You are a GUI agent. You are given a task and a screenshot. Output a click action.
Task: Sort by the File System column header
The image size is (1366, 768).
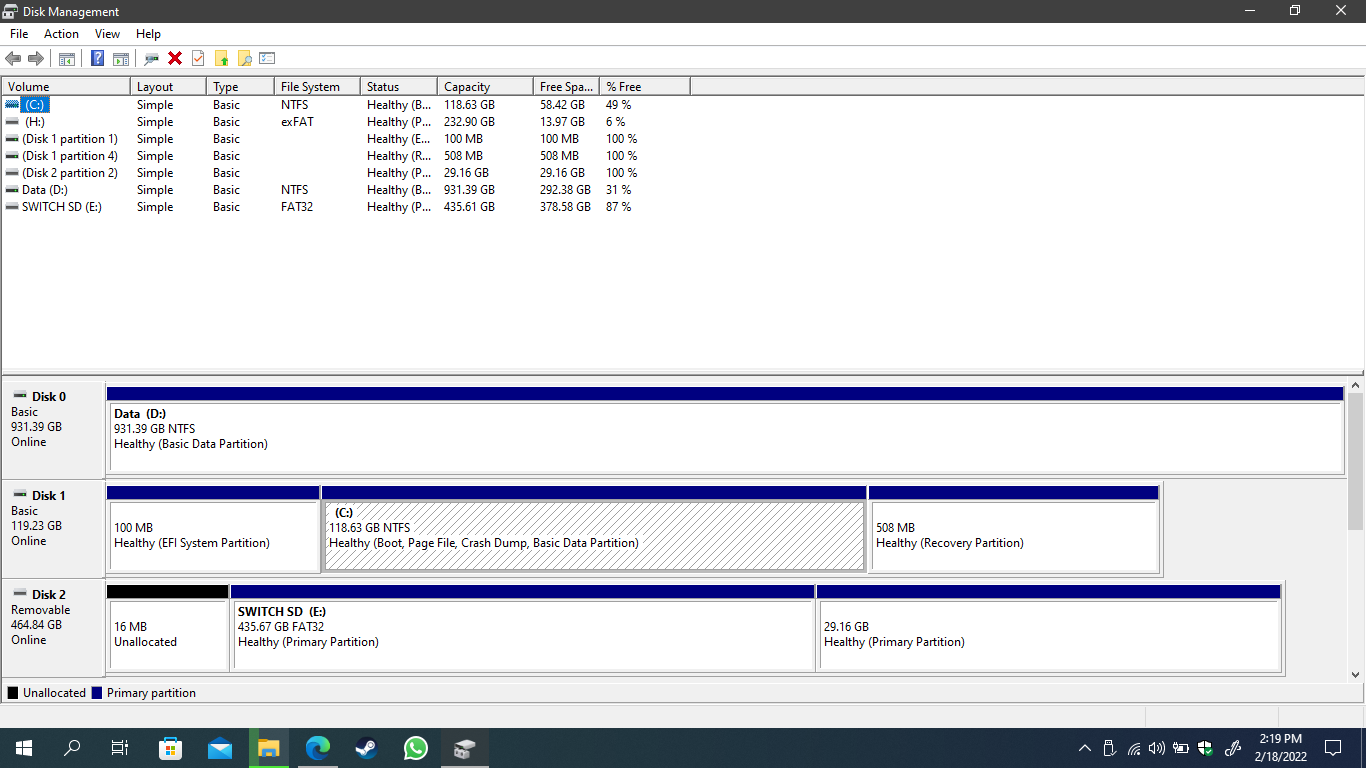(x=317, y=87)
